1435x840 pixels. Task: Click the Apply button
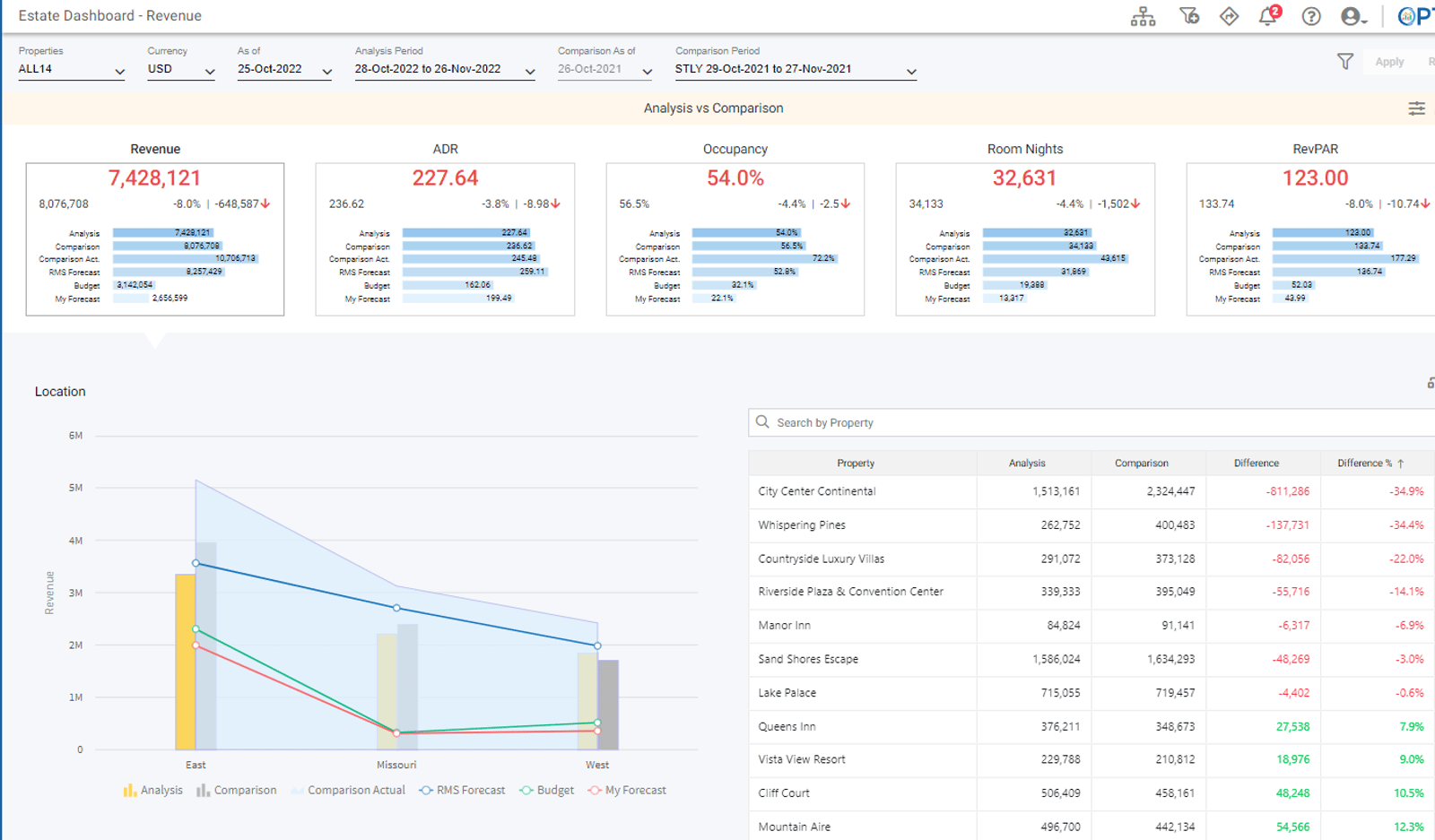click(1389, 62)
